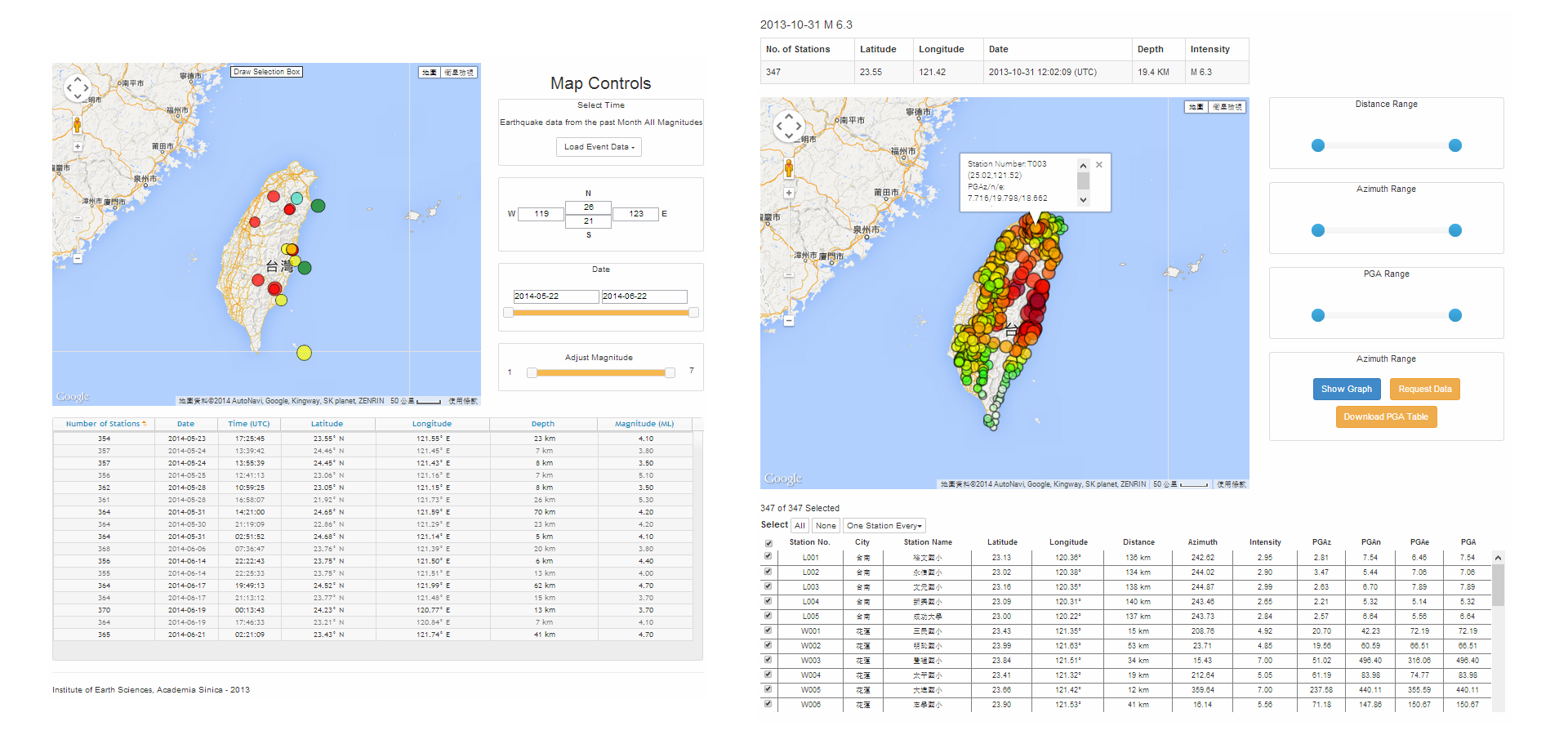Click the start date field showing 2014-05-22

(556, 296)
